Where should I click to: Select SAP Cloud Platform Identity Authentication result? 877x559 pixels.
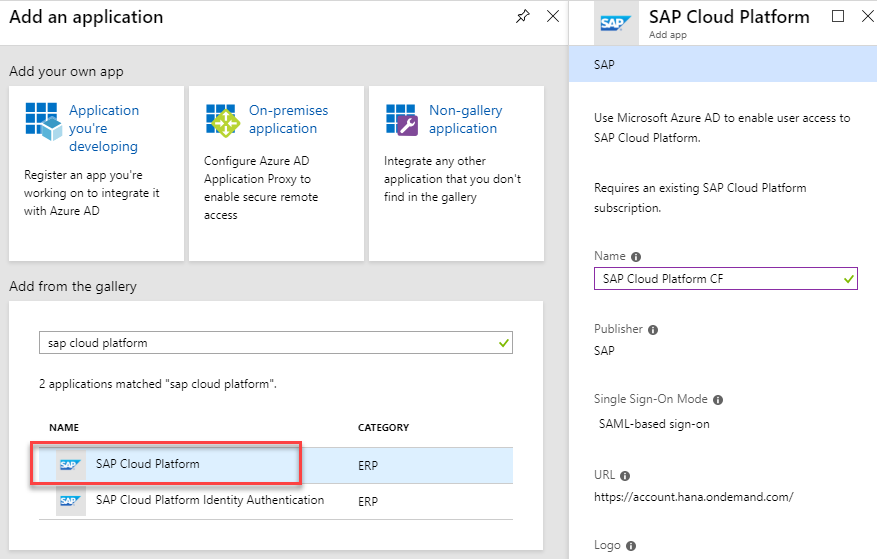210,500
